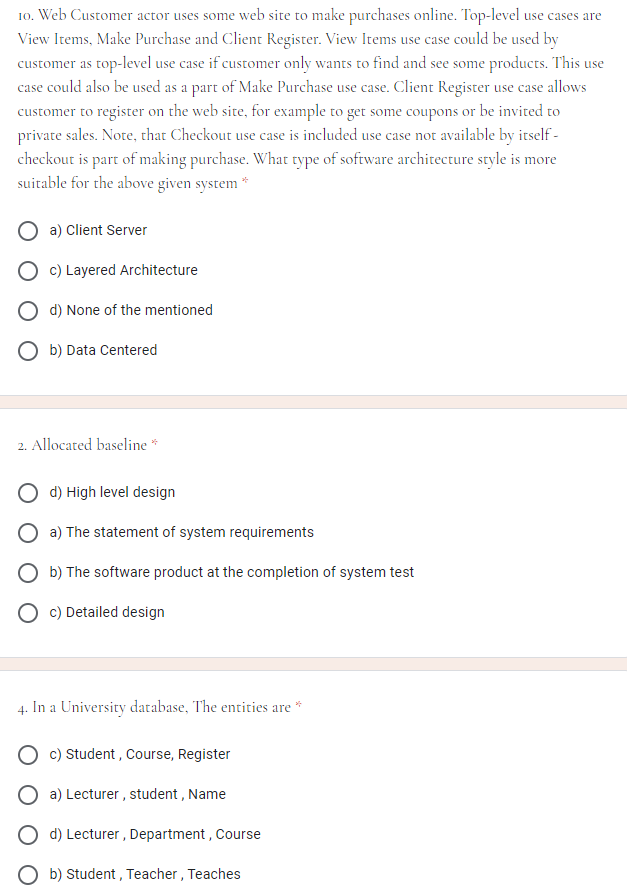Screen dimensions: 627x896
Task: Select d) None of the mentioned
Action: coord(28,310)
